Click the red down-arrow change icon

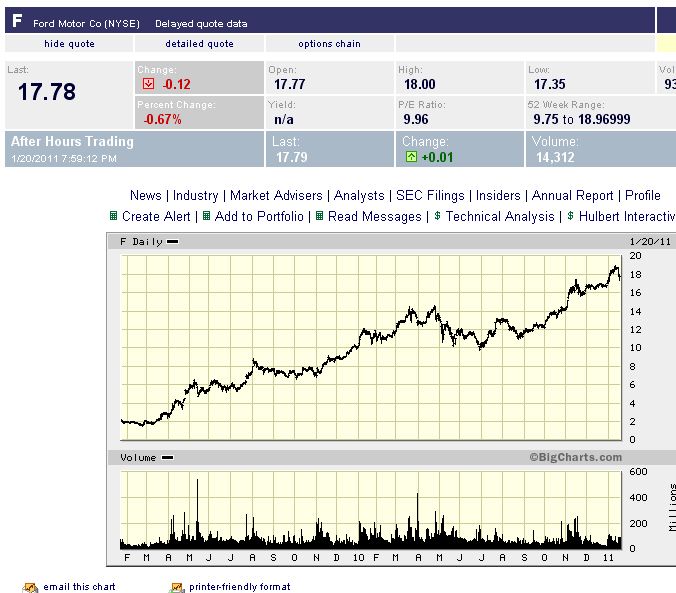(148, 83)
